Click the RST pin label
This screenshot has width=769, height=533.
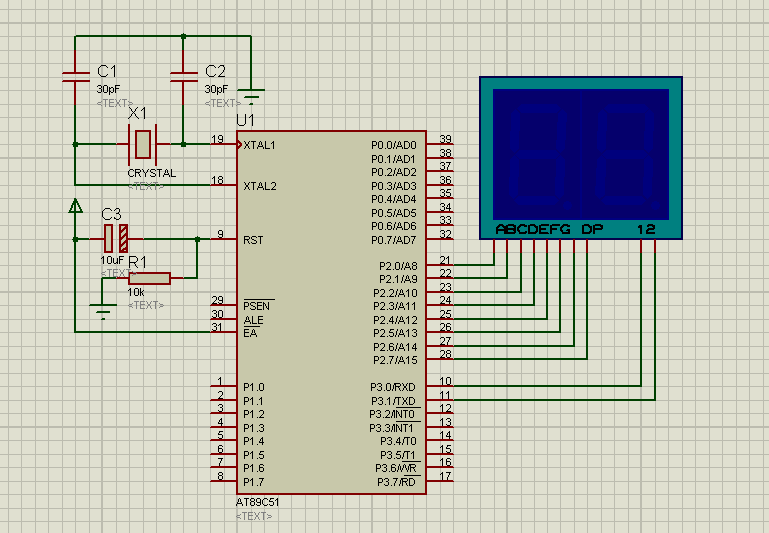click(x=253, y=240)
